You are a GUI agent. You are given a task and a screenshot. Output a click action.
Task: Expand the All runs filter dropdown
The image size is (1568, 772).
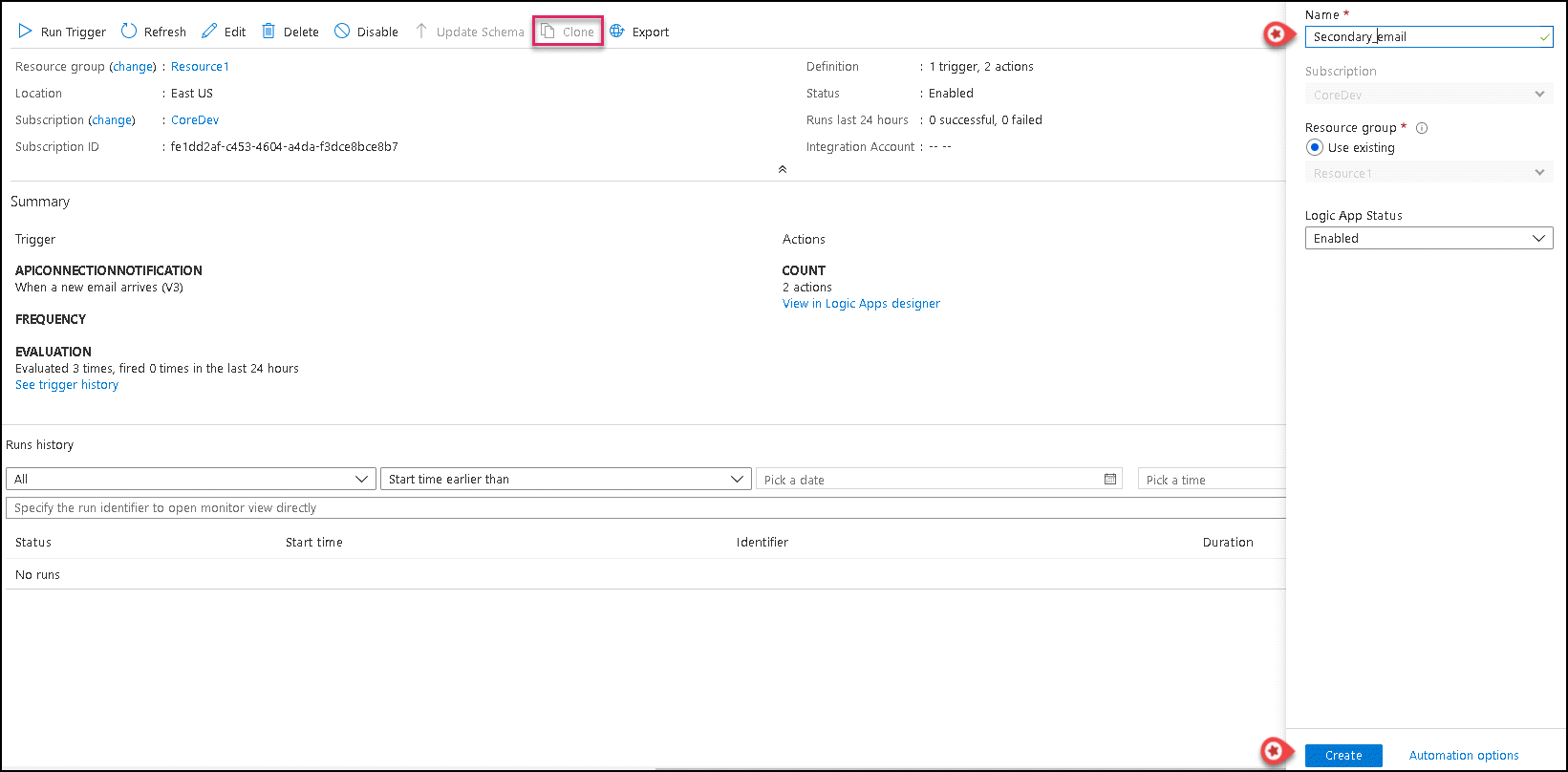coord(190,480)
